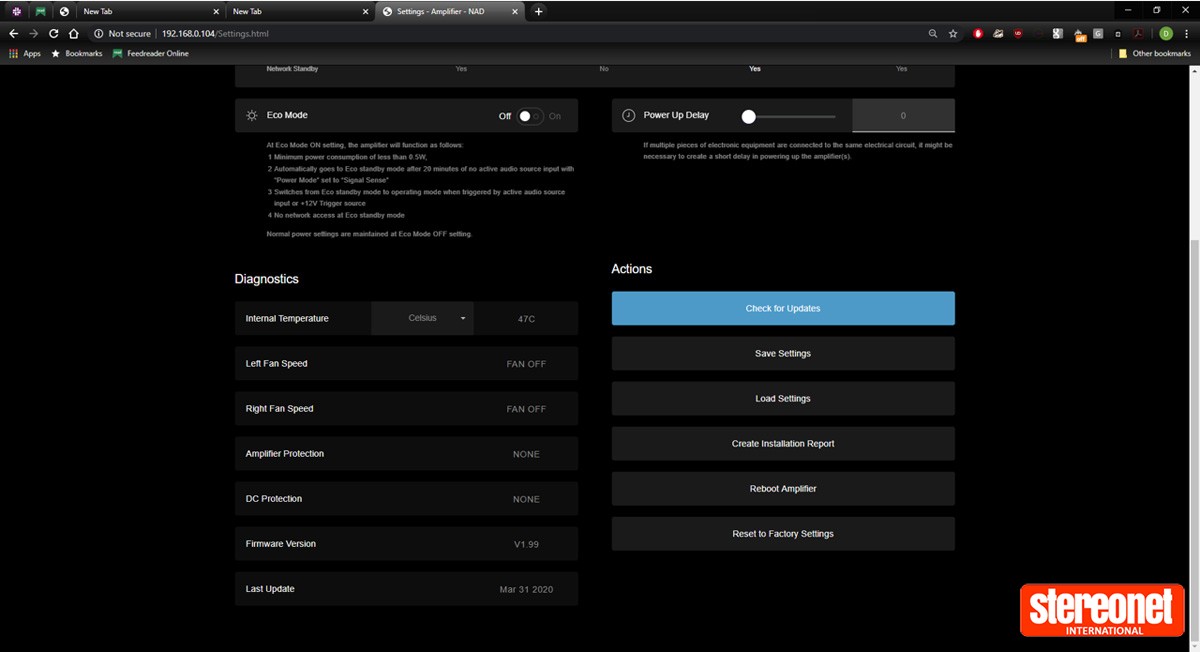Click the Check for Updates button
The image size is (1200, 652).
783,308
